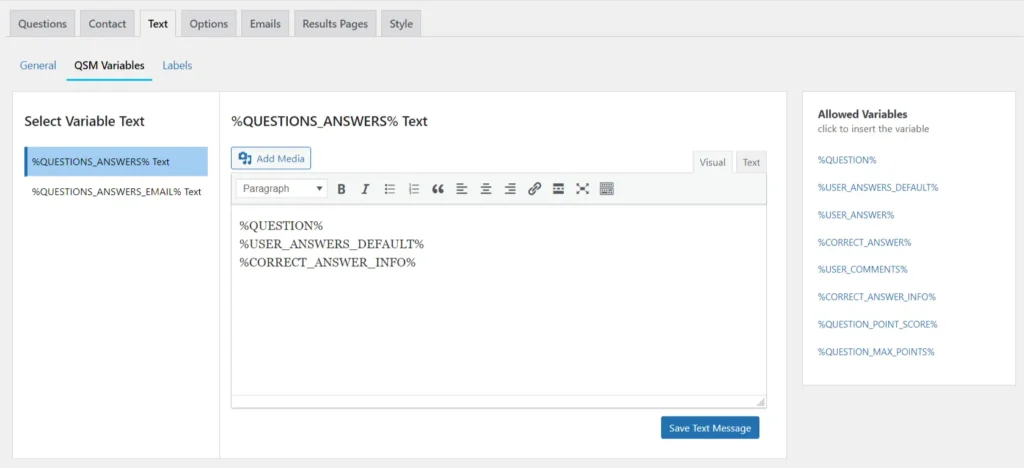Screen dimensions: 1024x468
Task: Insert a numbered list
Action: click(414, 189)
